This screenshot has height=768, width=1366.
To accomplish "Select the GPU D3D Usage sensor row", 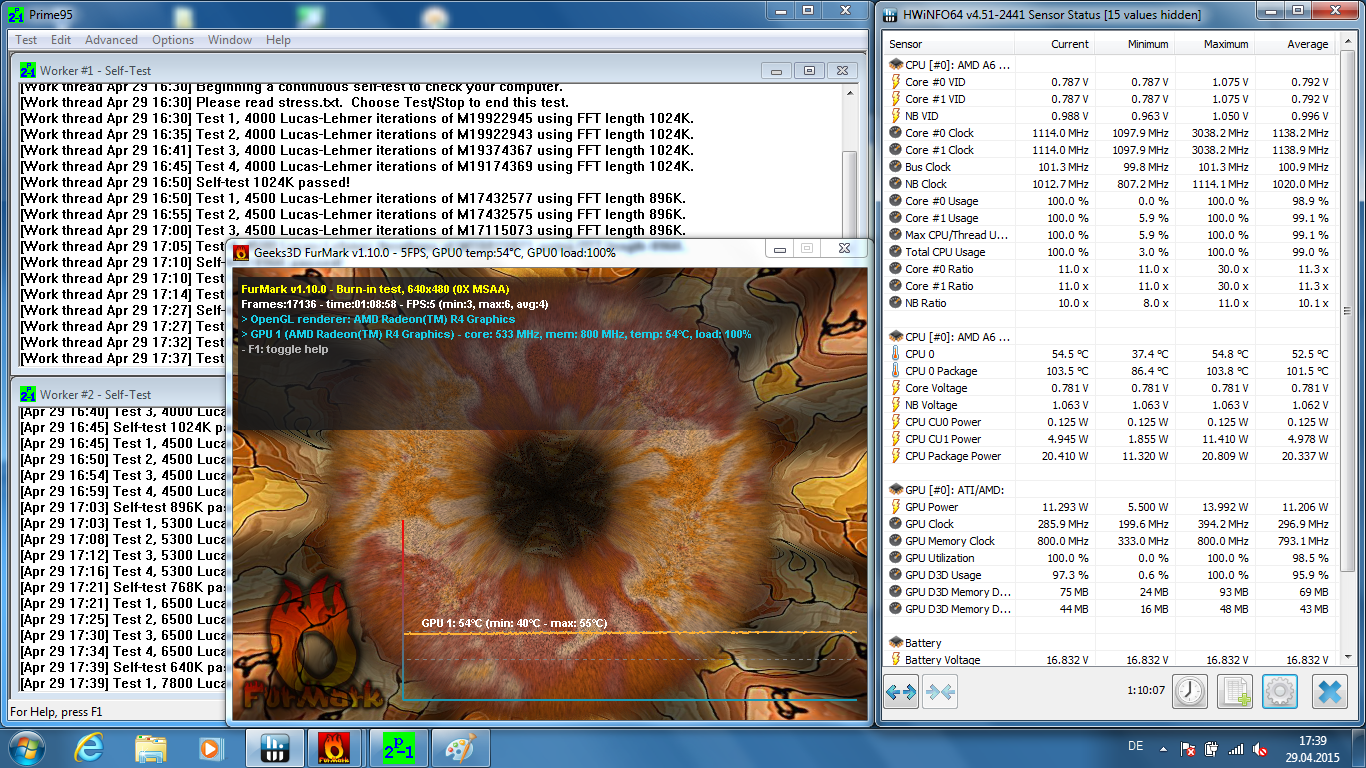I will (x=1110, y=575).
